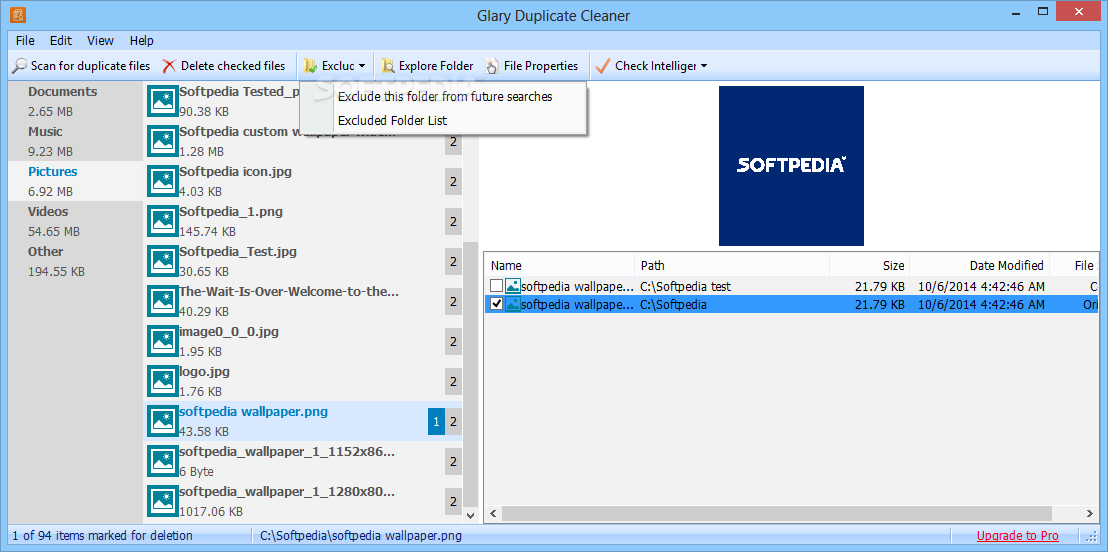Click the Softpedia preview image
Viewport: 1108px width, 552px height.
tap(791, 165)
